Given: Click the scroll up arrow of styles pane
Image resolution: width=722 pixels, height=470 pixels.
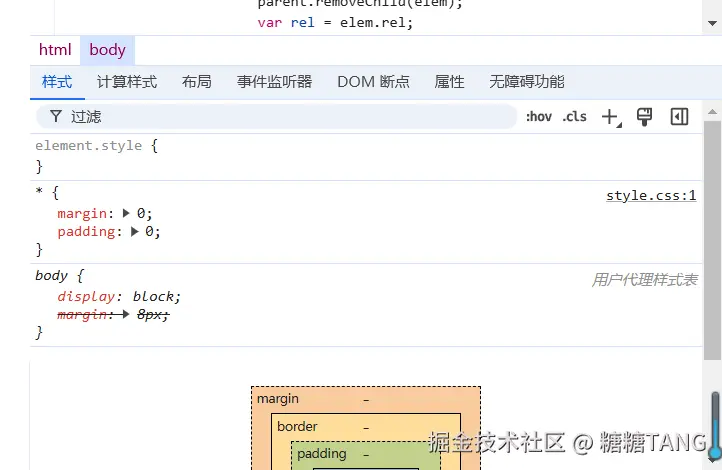Looking at the screenshot, I should tap(712, 111).
